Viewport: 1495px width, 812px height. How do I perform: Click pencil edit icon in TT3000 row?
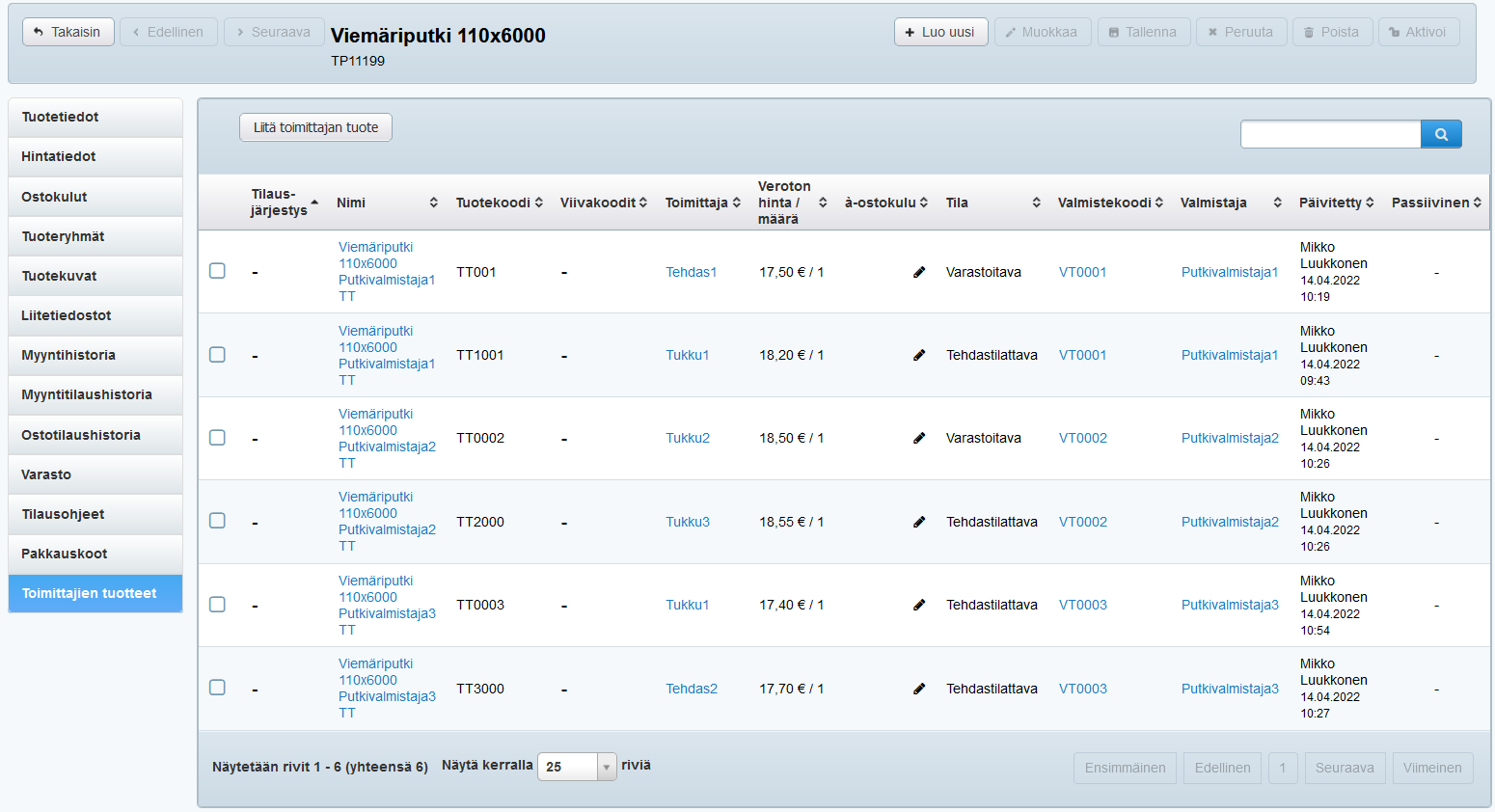click(x=919, y=689)
